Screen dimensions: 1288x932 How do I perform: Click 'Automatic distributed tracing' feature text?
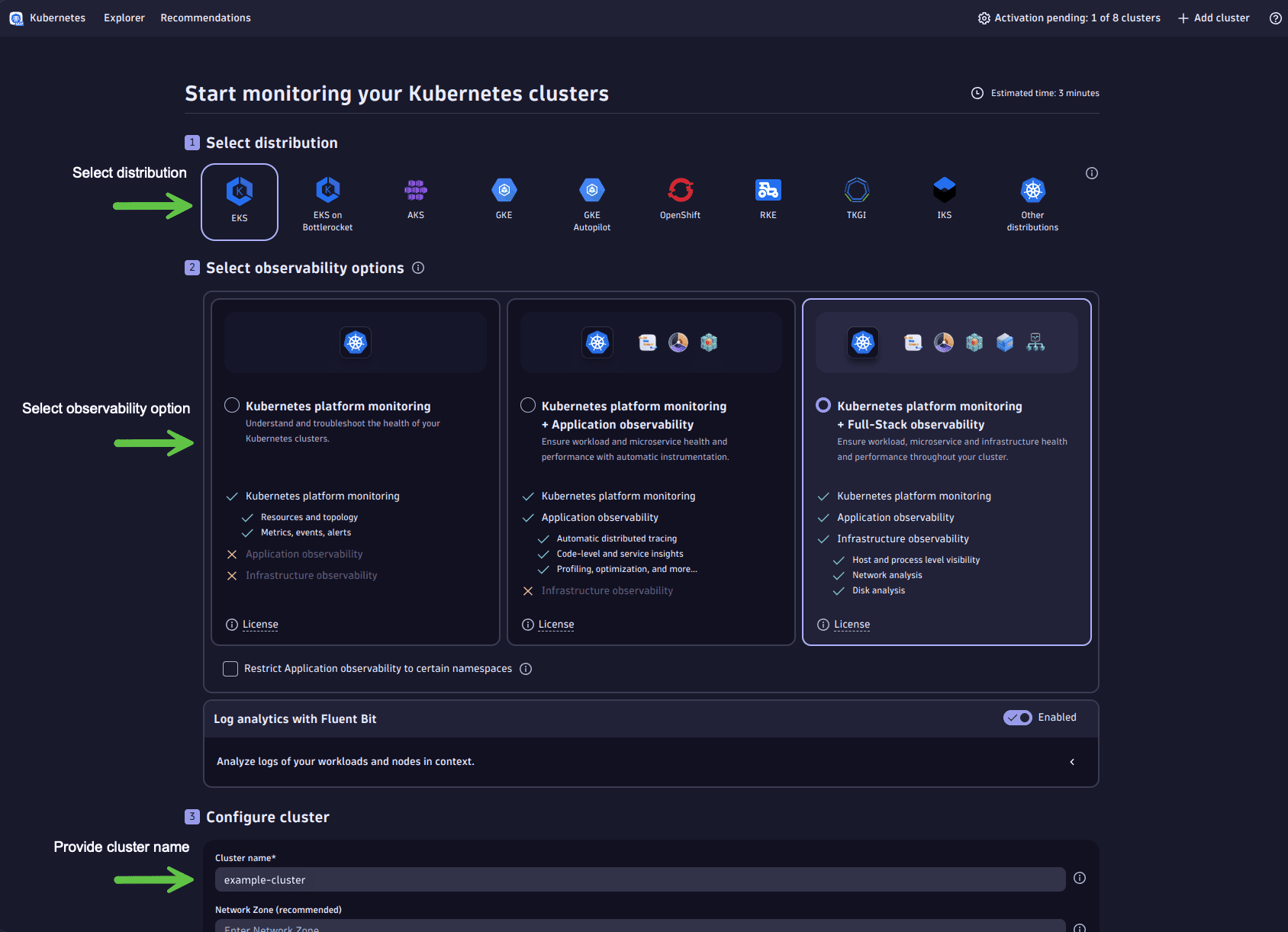coord(617,538)
